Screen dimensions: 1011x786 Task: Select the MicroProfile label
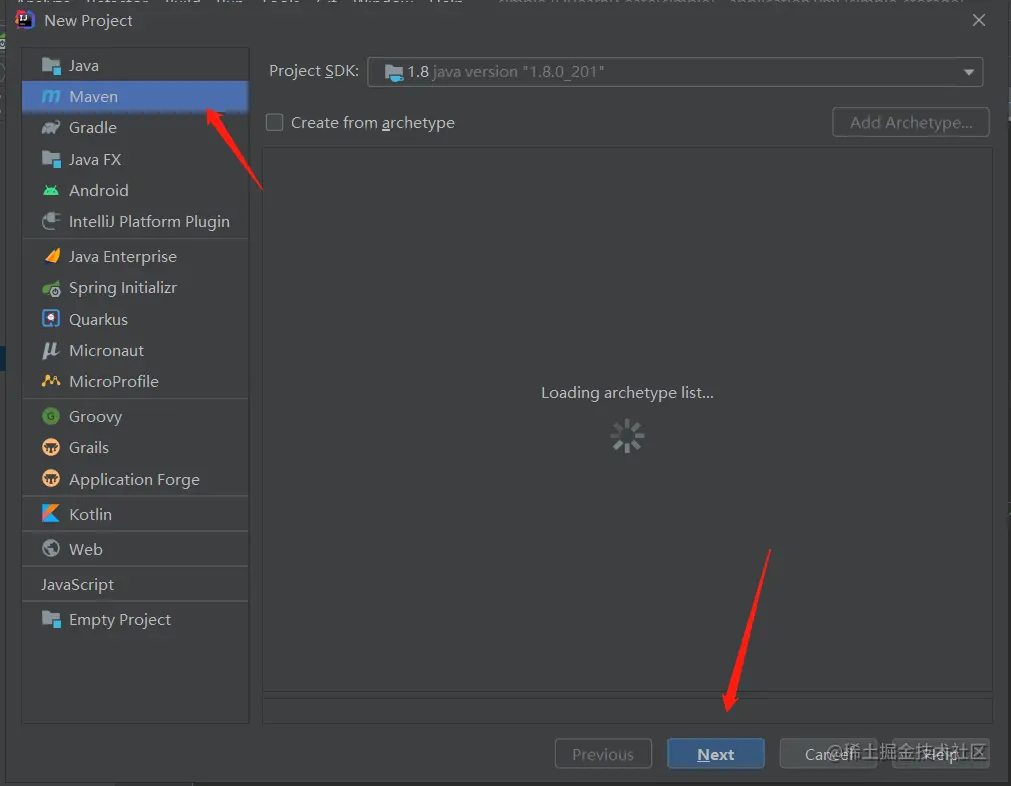pos(113,381)
